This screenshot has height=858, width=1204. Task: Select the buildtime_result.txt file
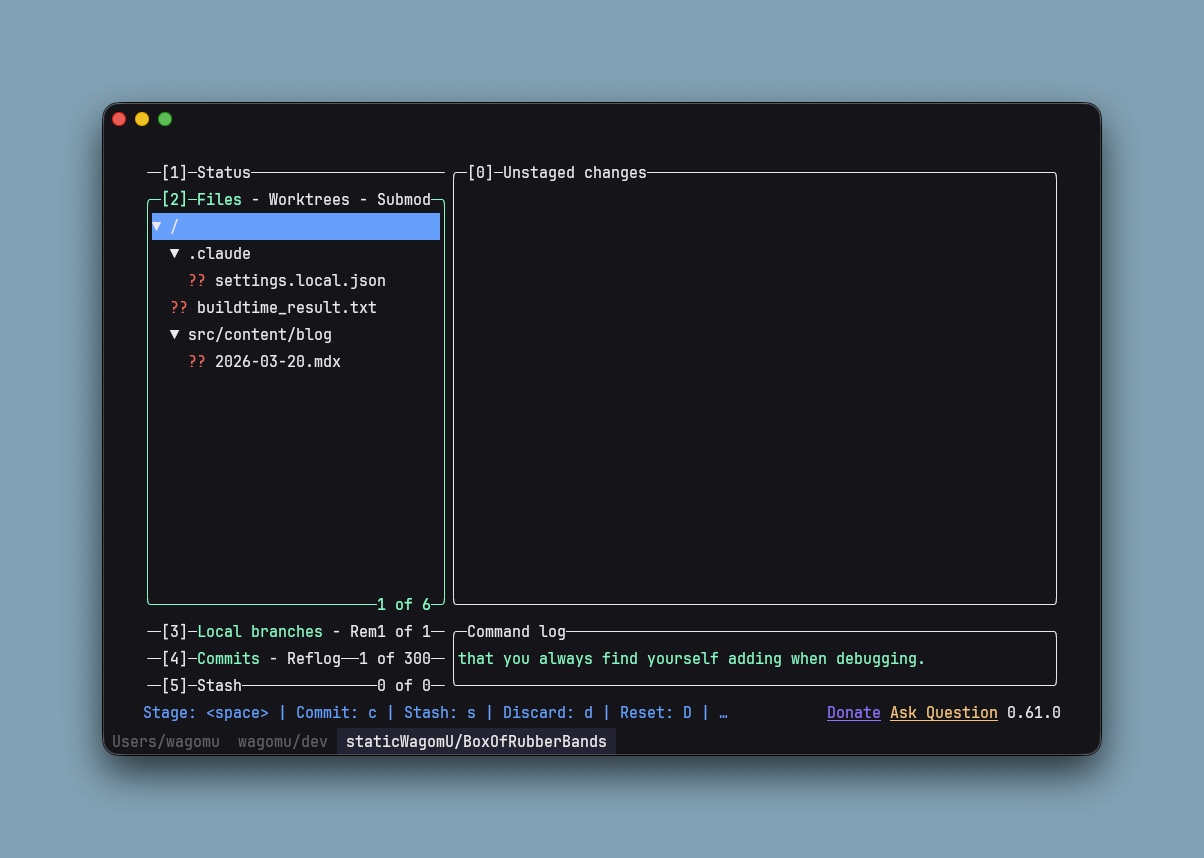point(286,308)
